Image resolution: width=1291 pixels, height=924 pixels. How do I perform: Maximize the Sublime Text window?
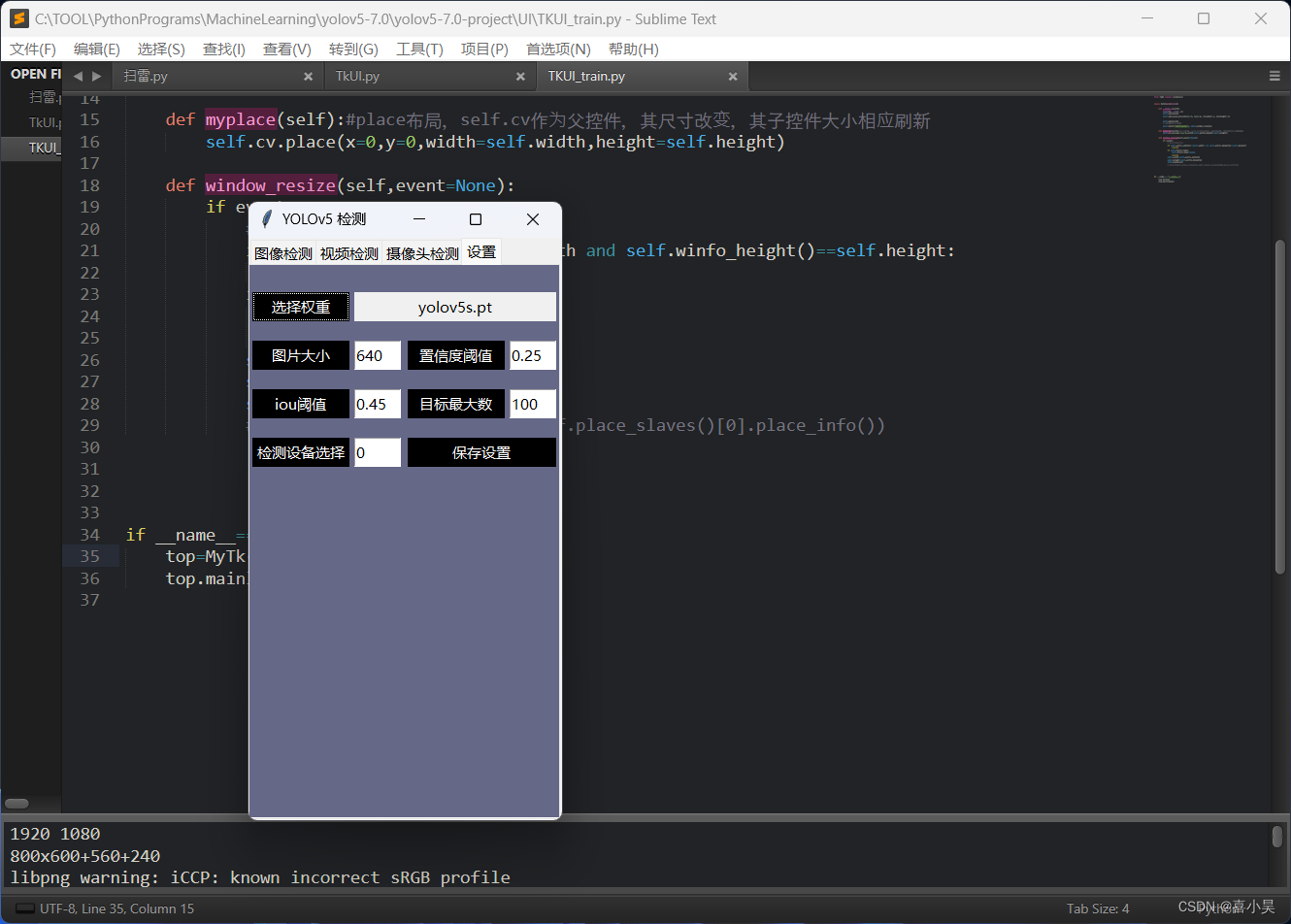(1204, 18)
